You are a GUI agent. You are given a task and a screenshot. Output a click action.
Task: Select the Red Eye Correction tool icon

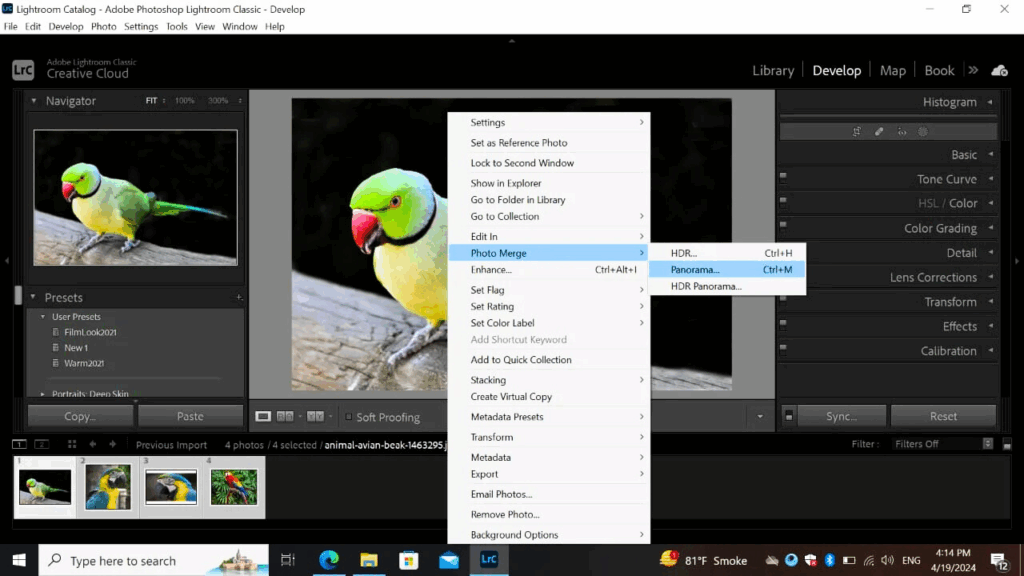tap(902, 131)
